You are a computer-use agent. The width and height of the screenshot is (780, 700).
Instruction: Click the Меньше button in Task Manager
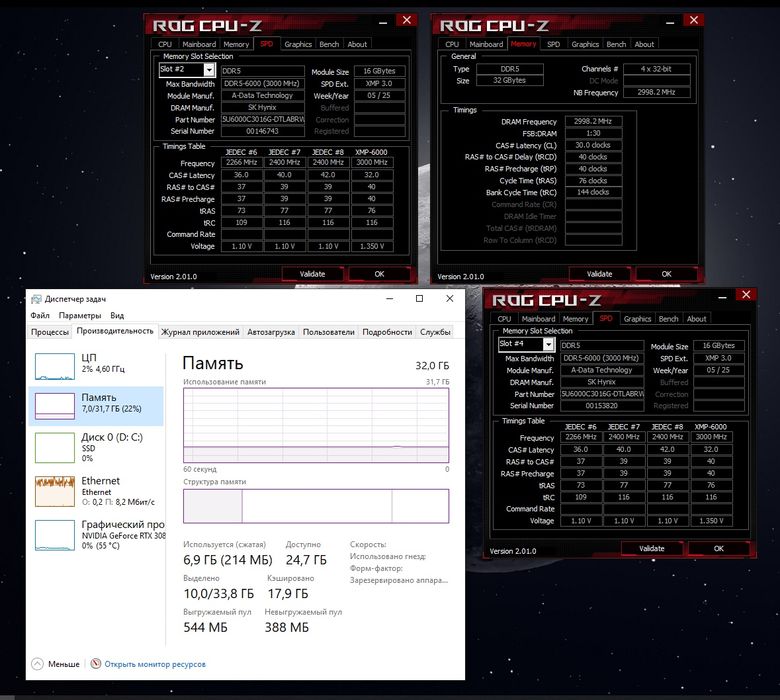click(64, 664)
